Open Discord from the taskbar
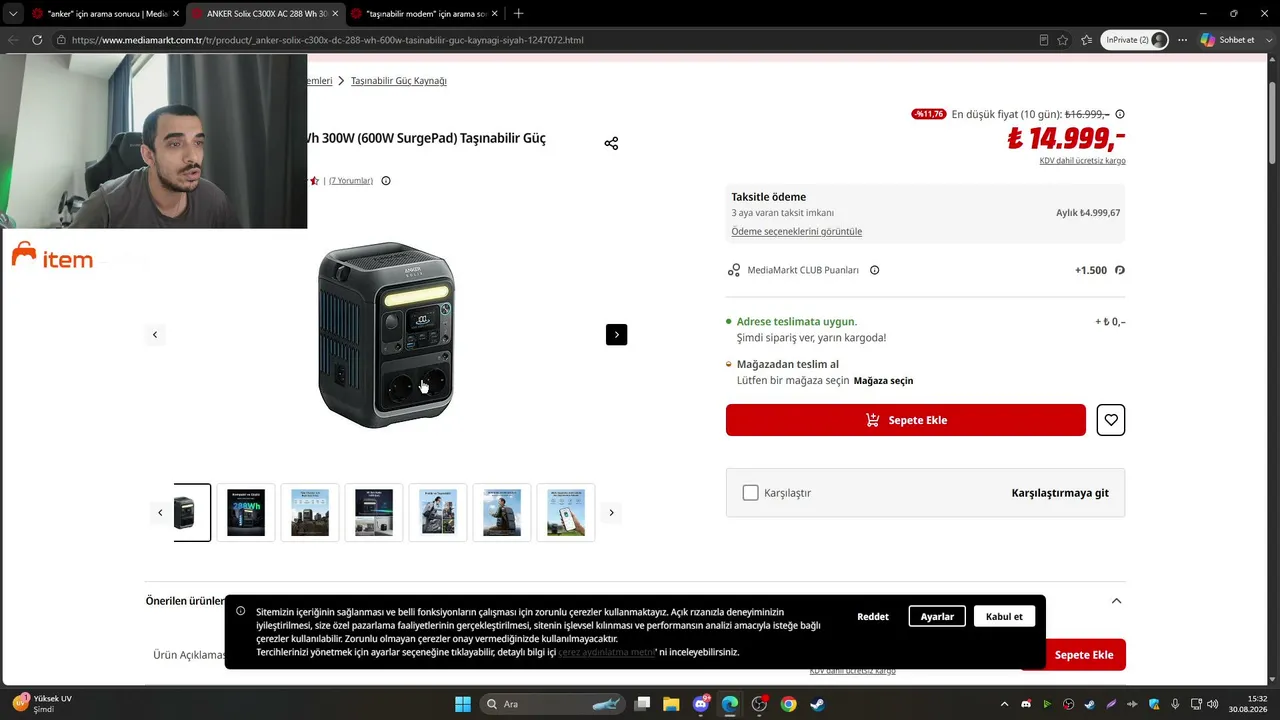1280x720 pixels. 700,704
